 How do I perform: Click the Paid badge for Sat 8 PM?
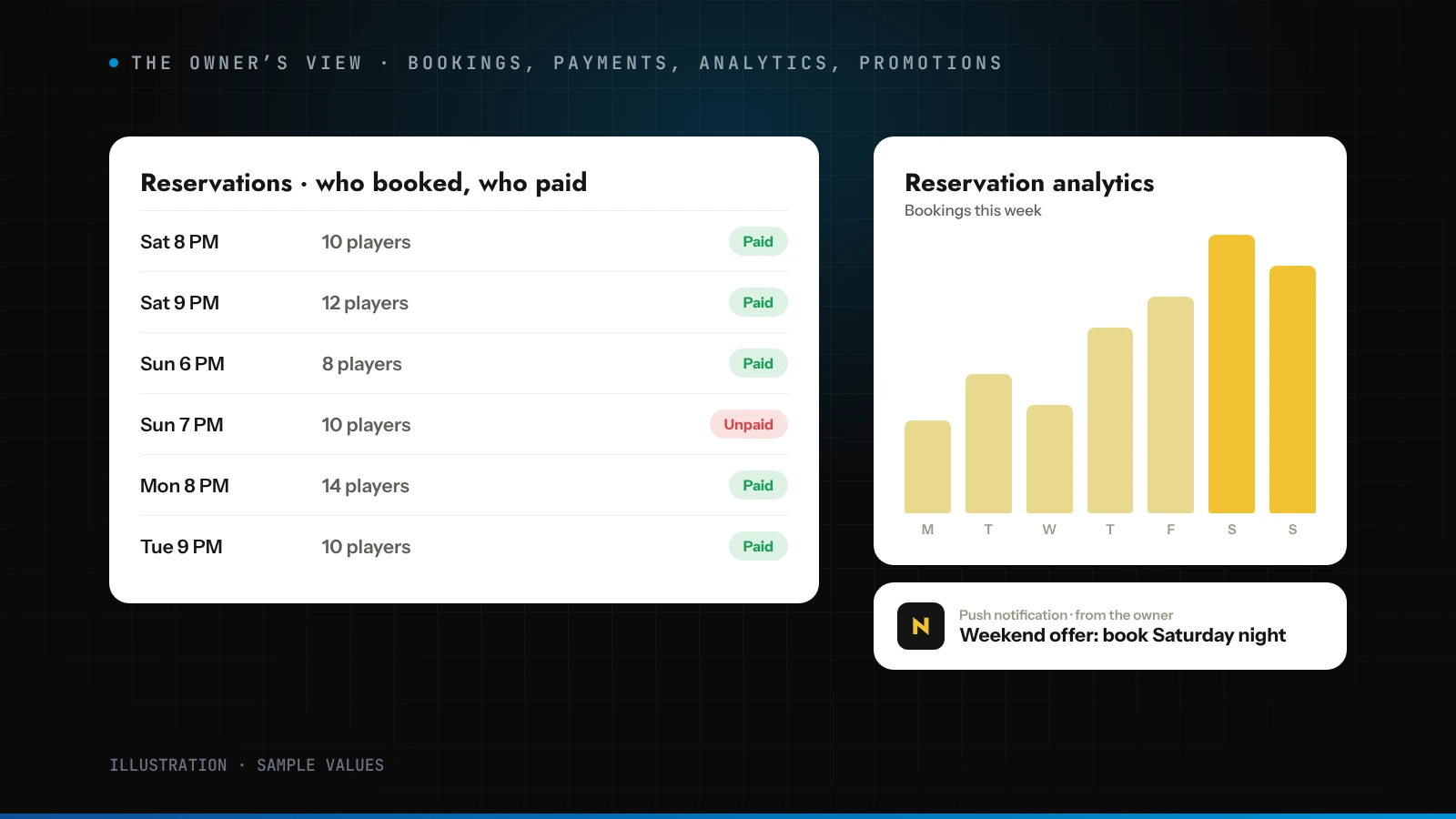coord(758,241)
